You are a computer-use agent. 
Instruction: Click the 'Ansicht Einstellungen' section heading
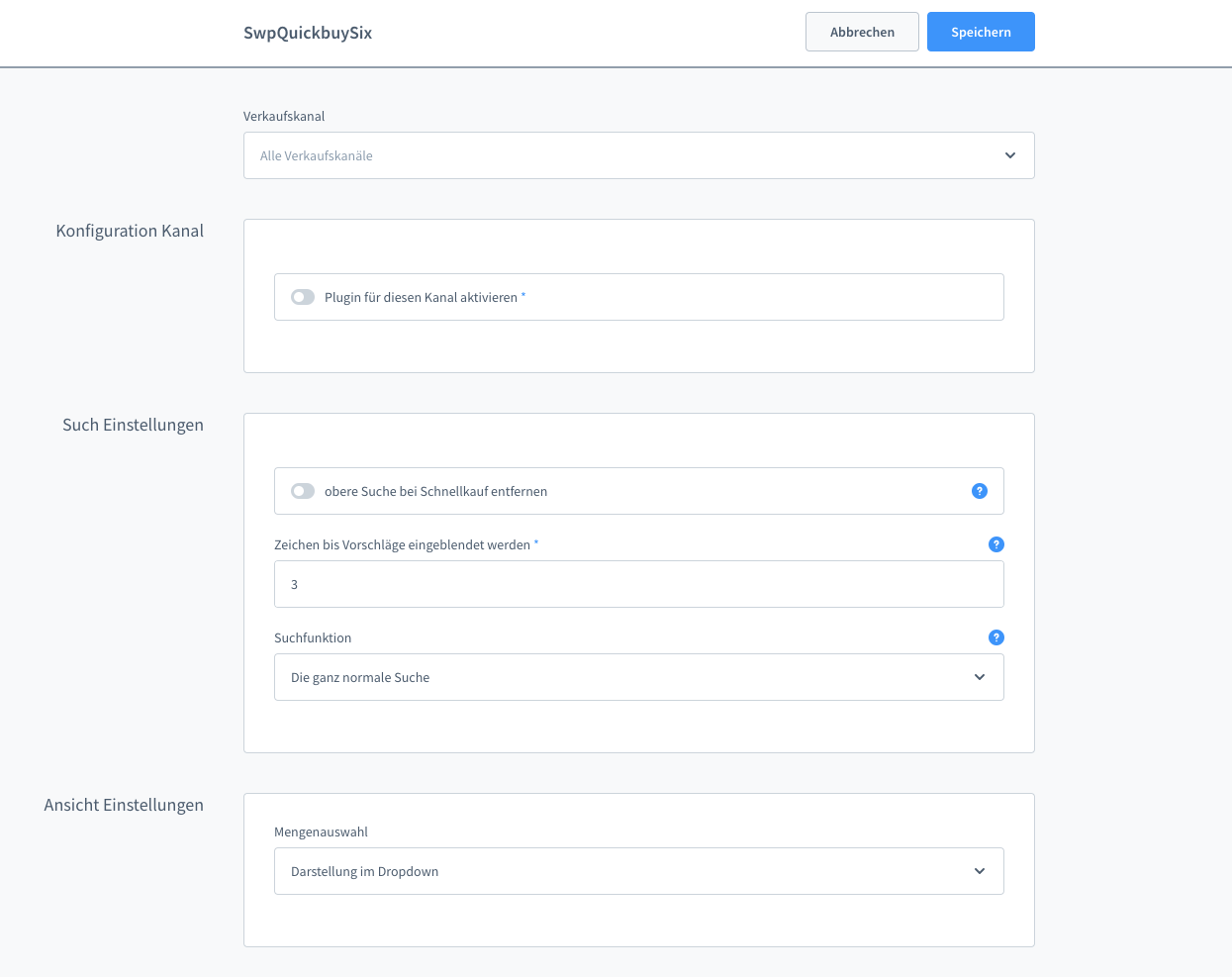[x=124, y=805]
